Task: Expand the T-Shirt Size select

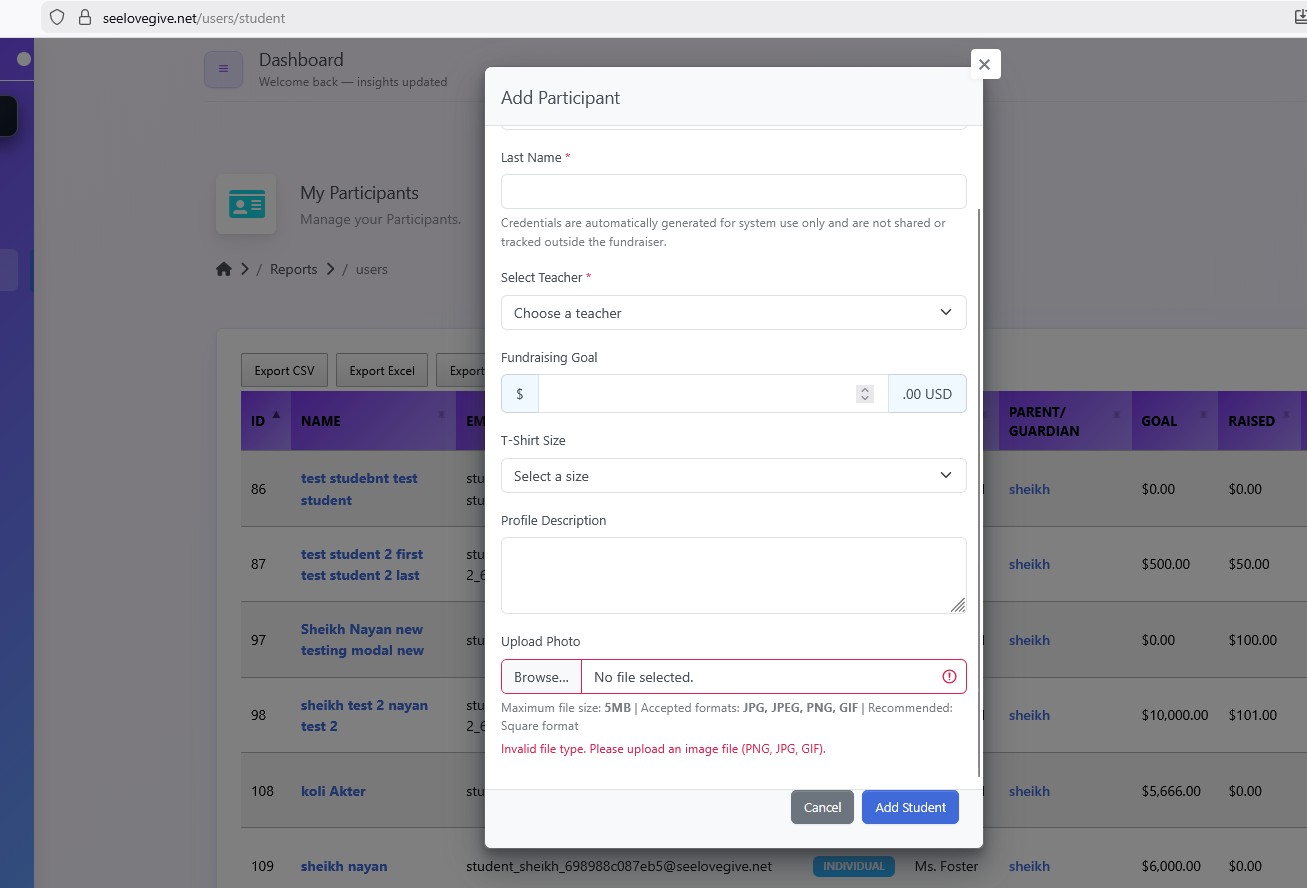Action: (x=733, y=476)
